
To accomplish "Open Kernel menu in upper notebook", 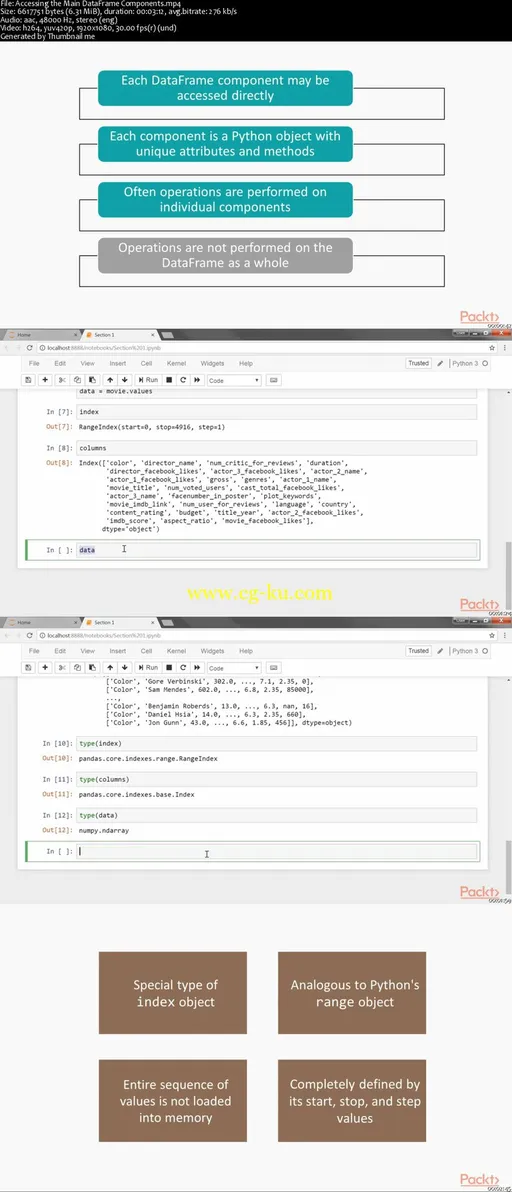I will (x=176, y=363).
